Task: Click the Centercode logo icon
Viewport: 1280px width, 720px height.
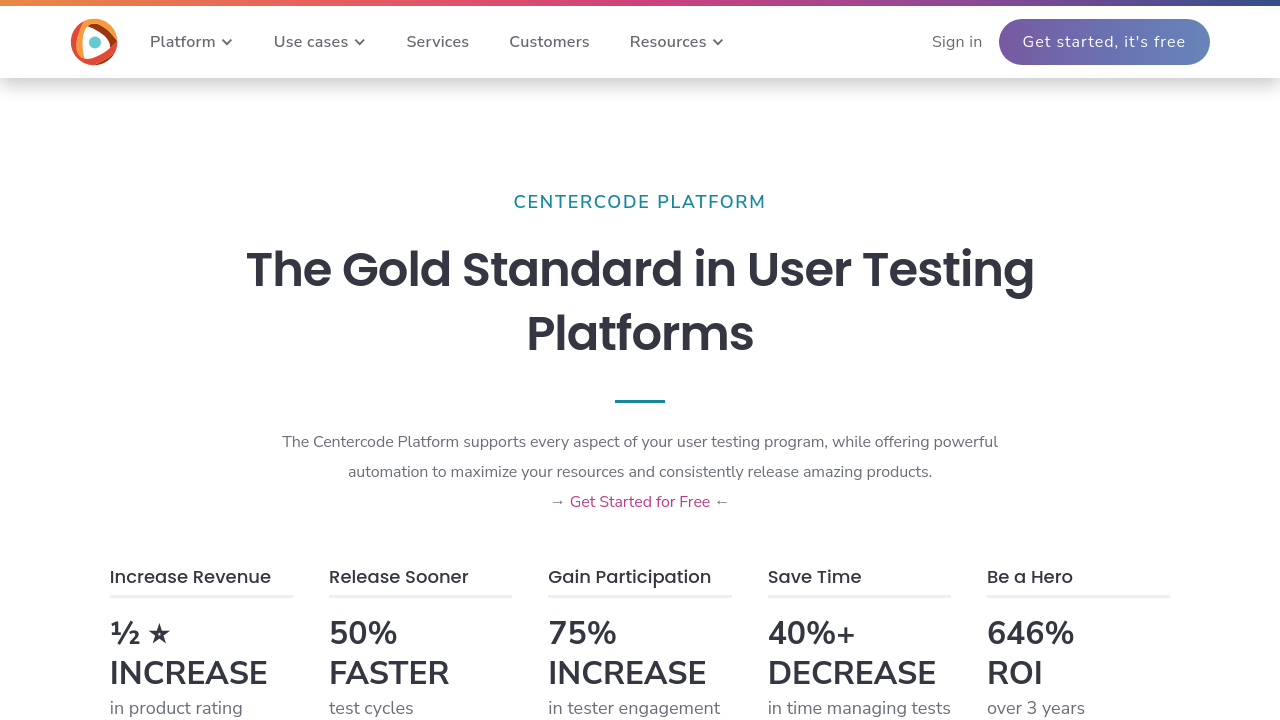Action: (x=94, y=42)
